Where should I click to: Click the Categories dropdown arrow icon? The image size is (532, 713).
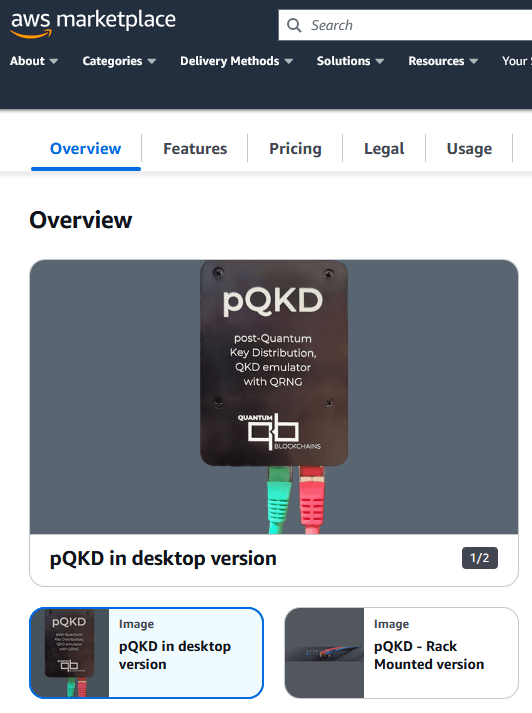pyautogui.click(x=152, y=61)
